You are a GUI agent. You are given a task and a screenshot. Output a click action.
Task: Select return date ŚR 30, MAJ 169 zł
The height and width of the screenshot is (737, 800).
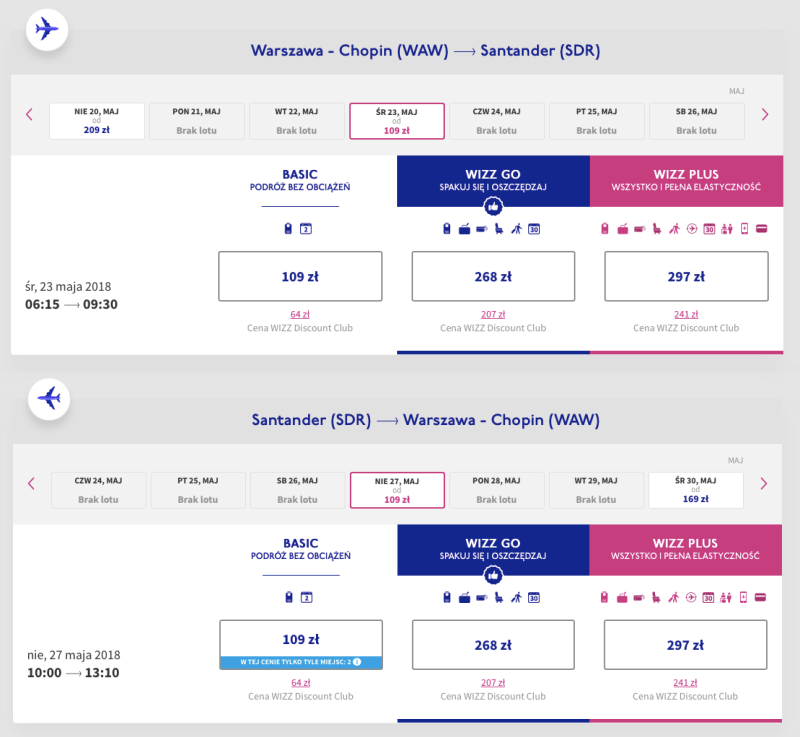[696, 490]
